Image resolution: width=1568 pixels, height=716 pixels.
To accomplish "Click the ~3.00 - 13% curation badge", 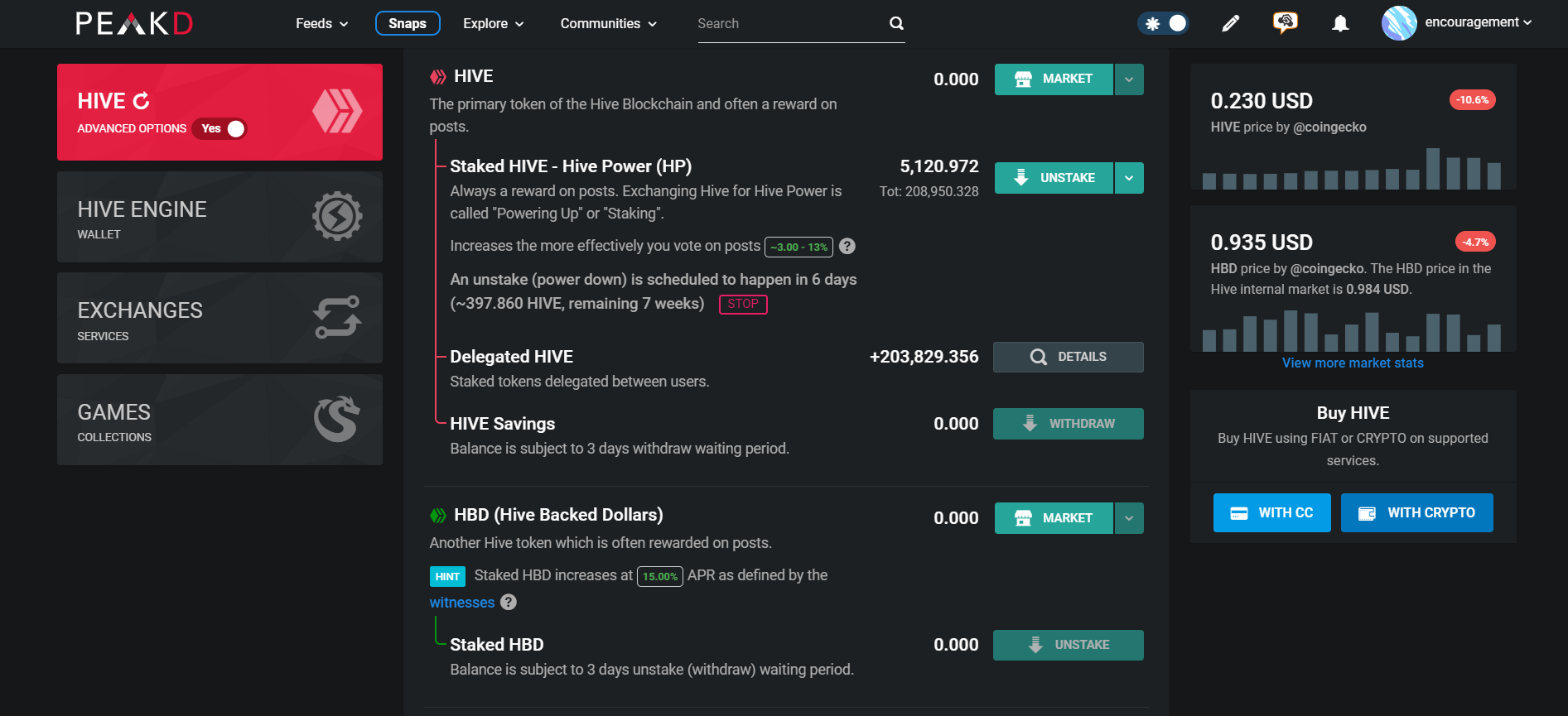I will coord(798,247).
